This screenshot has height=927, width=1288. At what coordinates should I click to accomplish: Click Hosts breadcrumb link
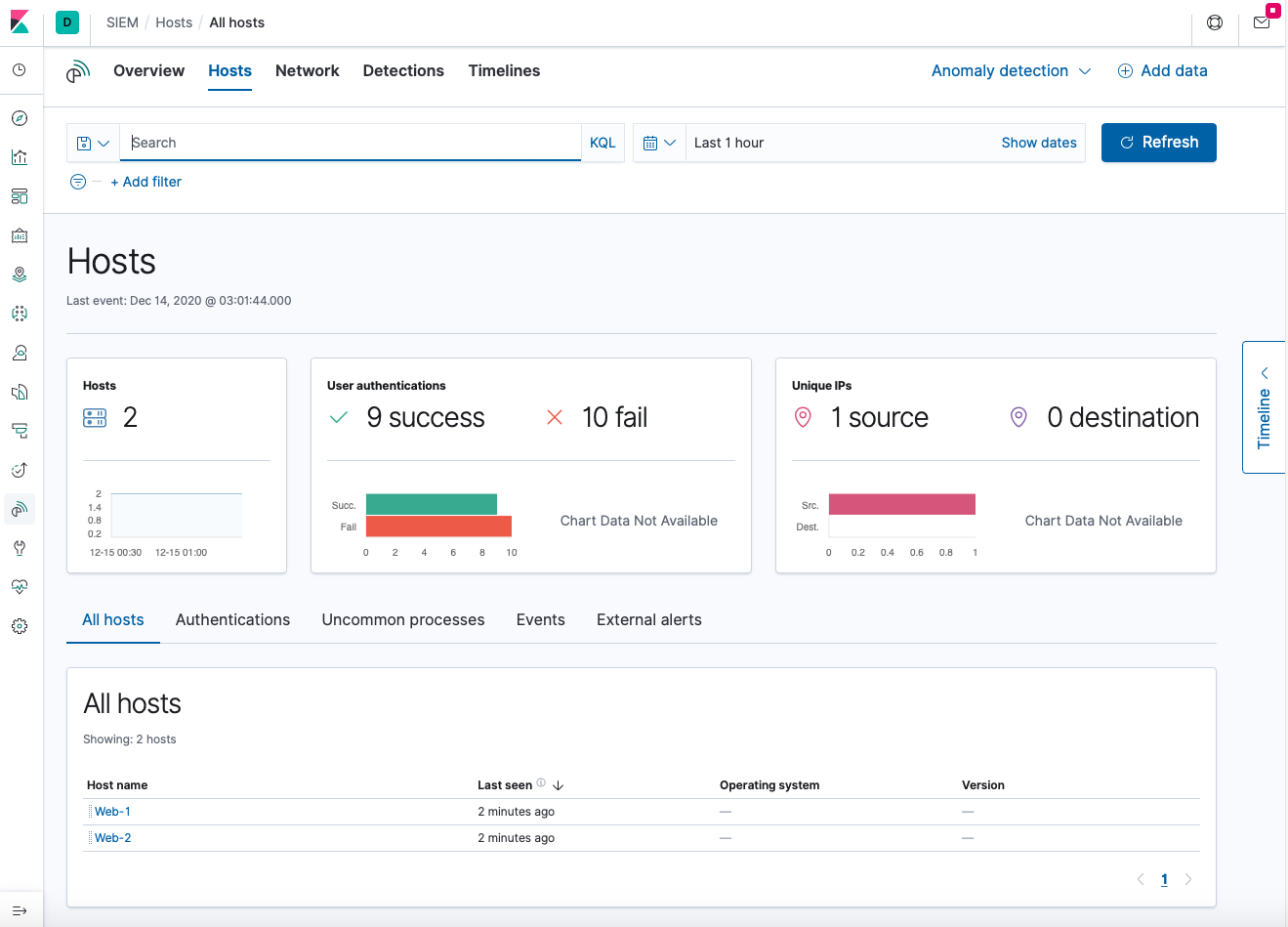[174, 22]
